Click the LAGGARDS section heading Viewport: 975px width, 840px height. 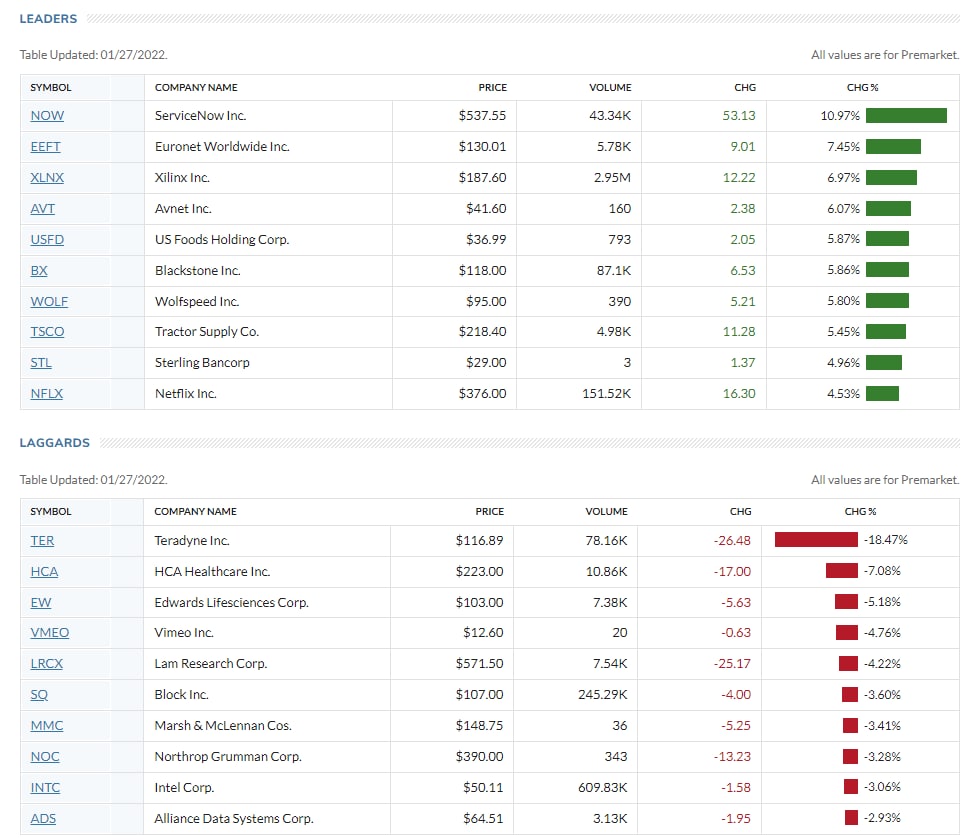55,443
